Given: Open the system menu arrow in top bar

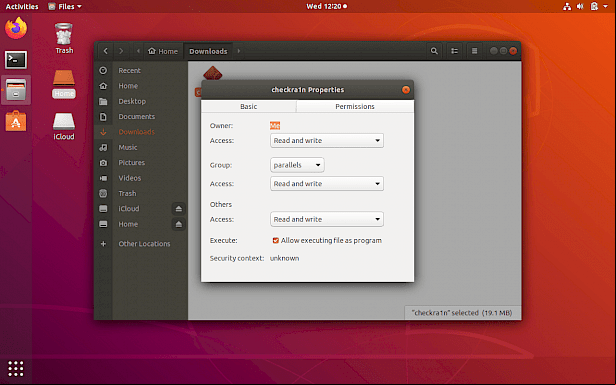Looking at the screenshot, I should pyautogui.click(x=605, y=6).
